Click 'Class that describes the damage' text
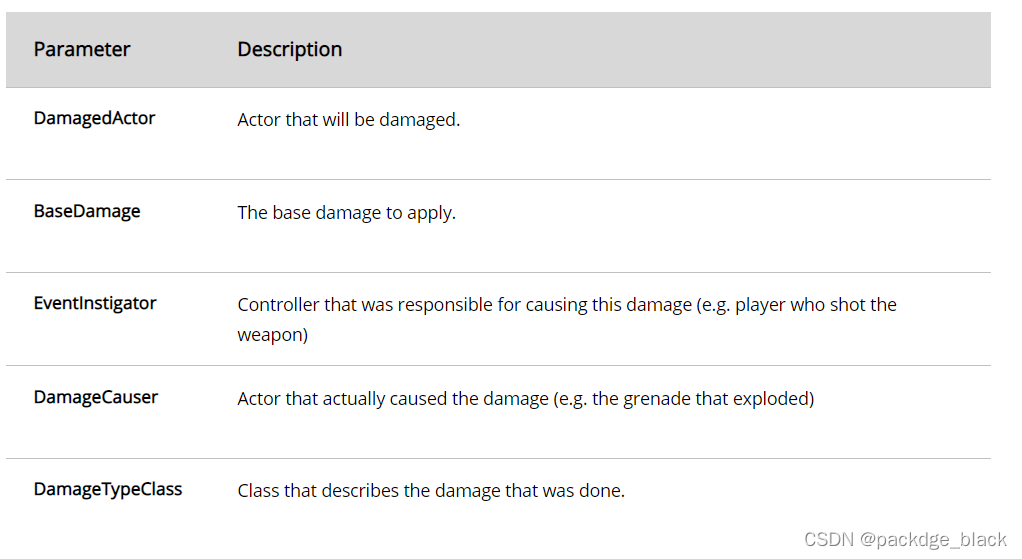This screenshot has width=1022, height=559. [x=369, y=491]
